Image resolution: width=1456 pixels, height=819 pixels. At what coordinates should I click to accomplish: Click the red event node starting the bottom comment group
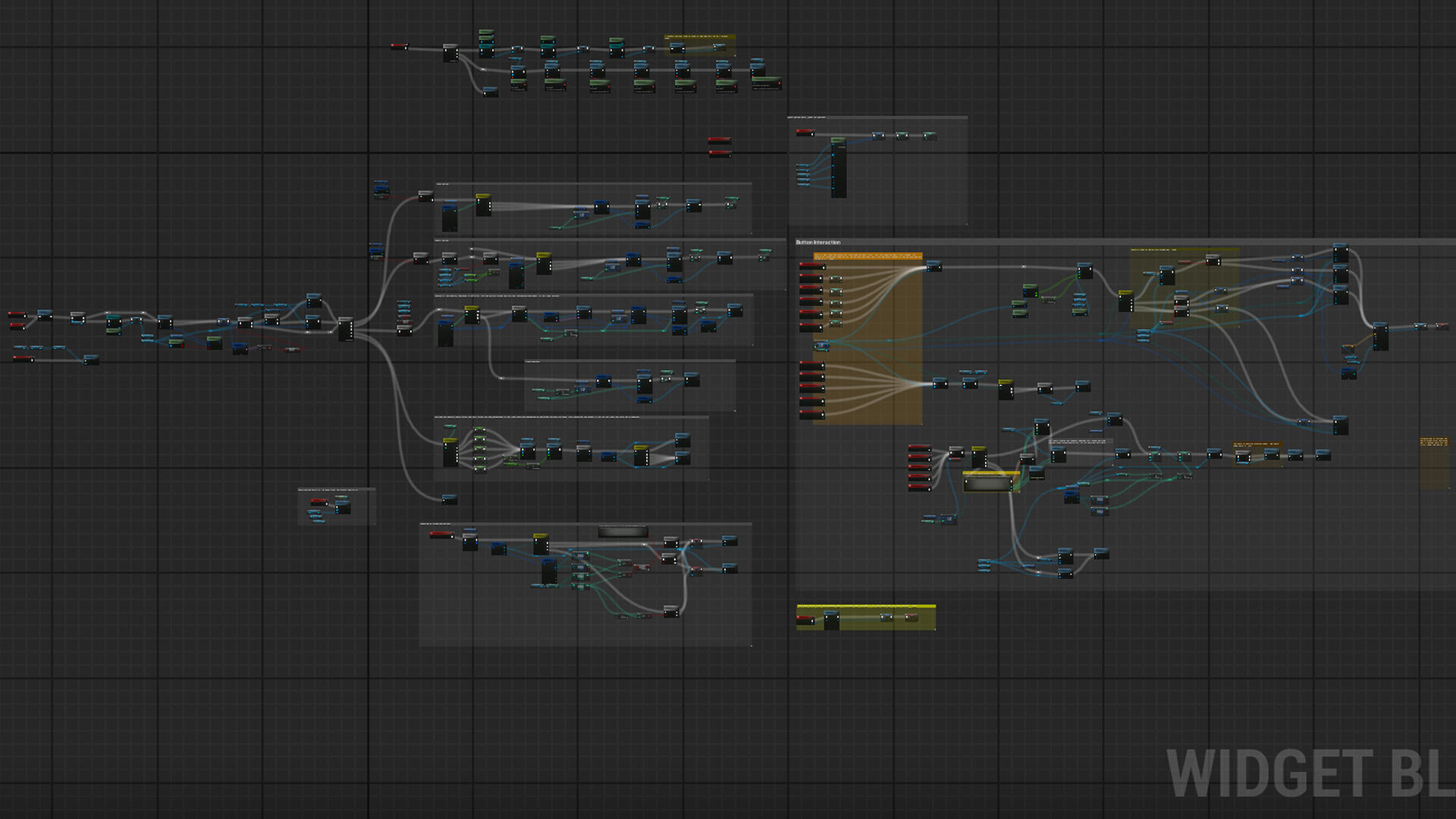(x=441, y=535)
